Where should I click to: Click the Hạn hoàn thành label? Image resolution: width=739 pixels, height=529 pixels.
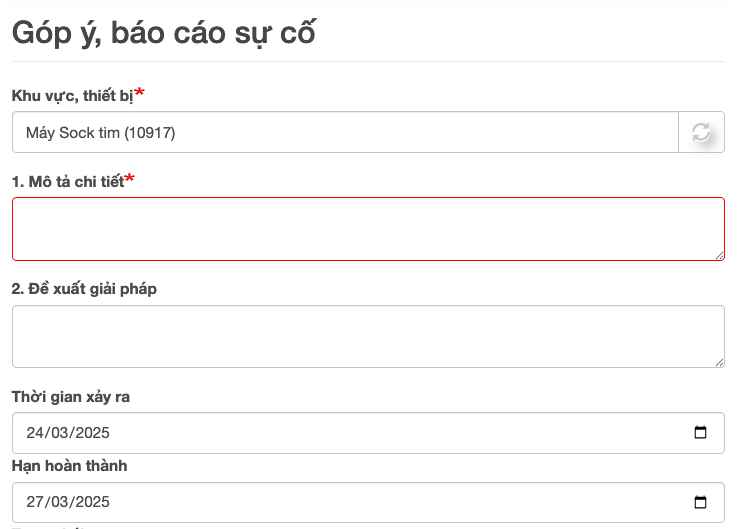[69, 466]
